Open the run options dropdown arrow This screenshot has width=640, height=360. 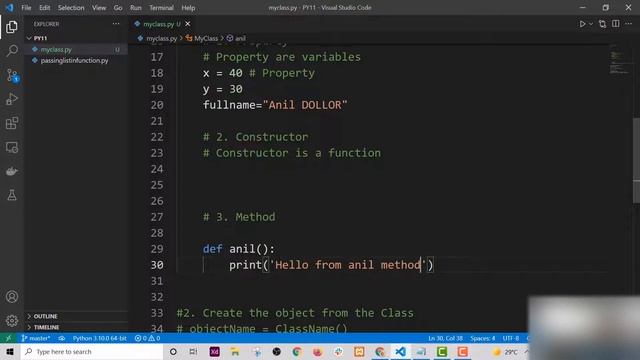[591, 24]
